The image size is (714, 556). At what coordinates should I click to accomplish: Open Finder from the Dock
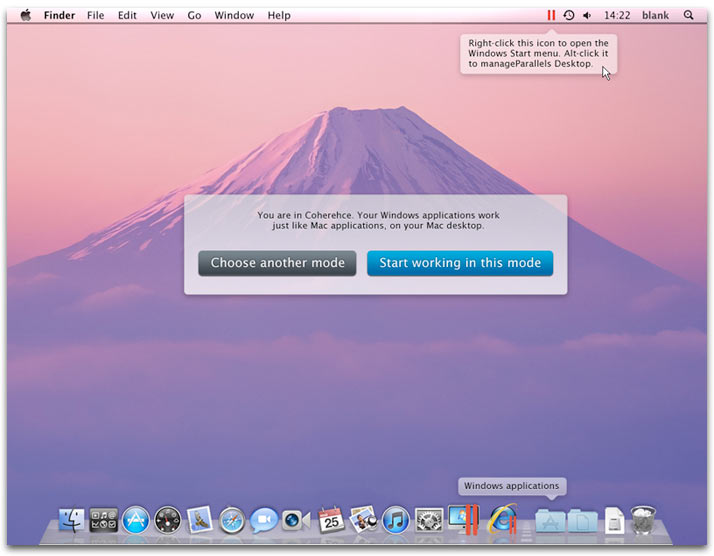71,519
